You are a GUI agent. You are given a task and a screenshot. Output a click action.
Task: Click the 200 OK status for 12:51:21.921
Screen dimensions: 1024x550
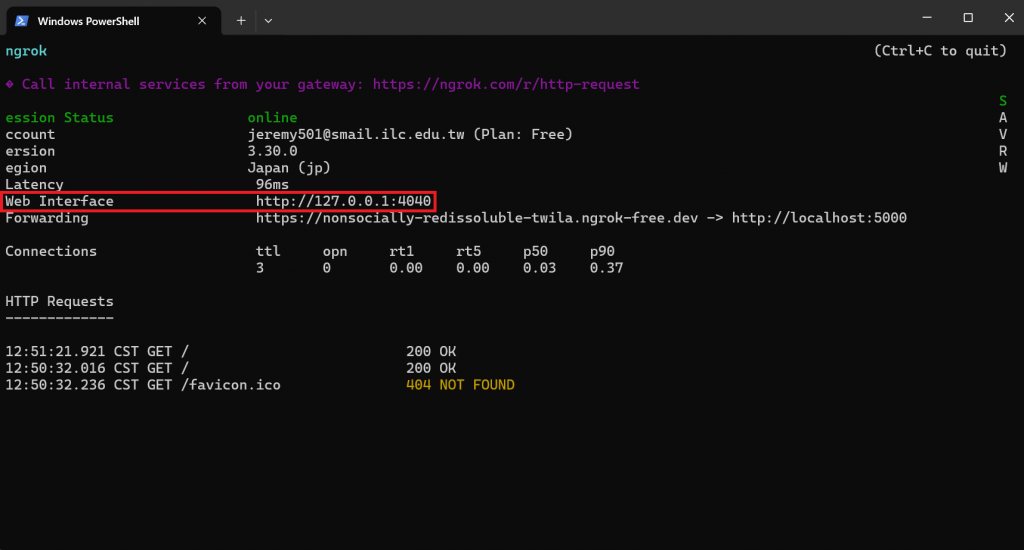pos(431,351)
